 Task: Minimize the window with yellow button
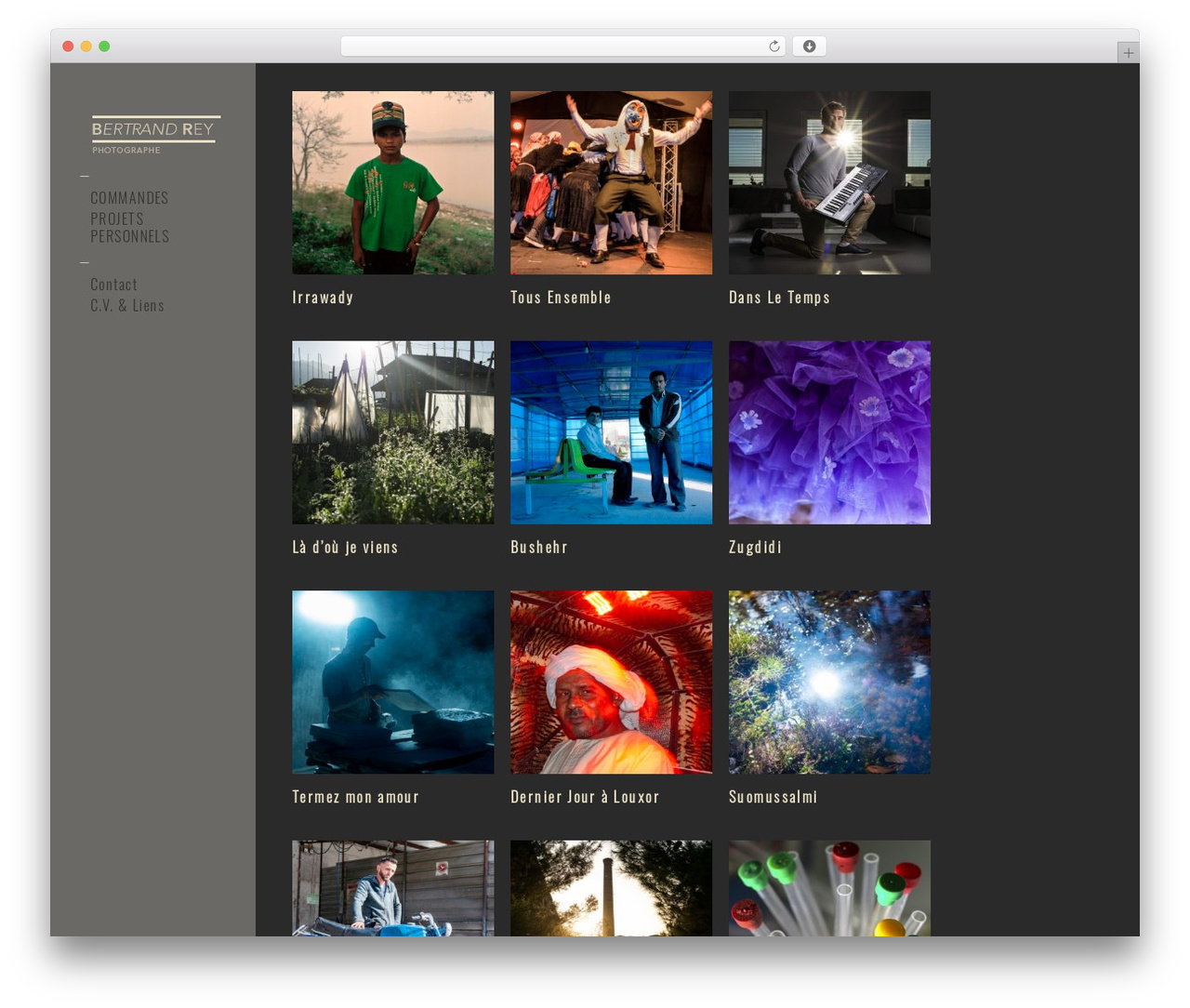pos(86,46)
